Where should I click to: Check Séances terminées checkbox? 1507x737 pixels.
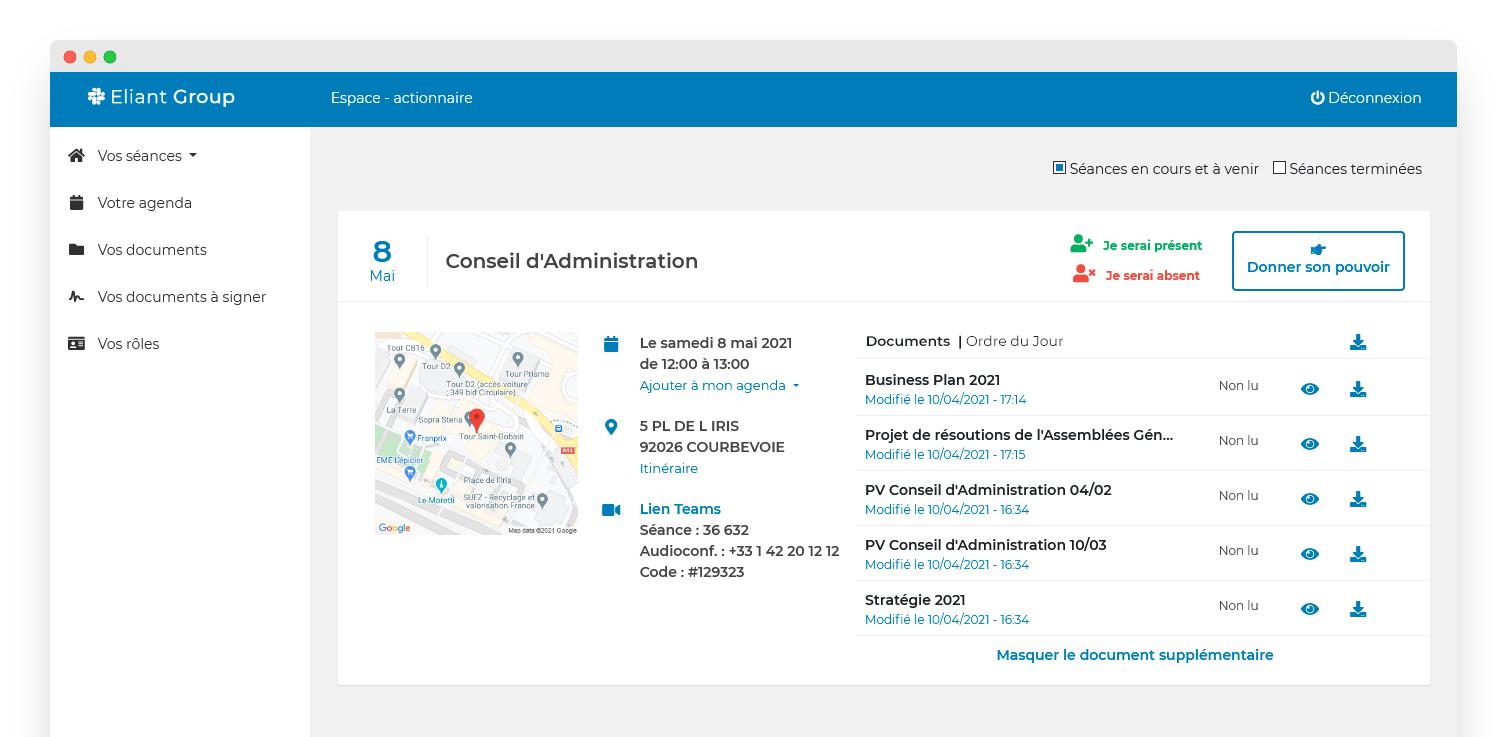(1279, 168)
